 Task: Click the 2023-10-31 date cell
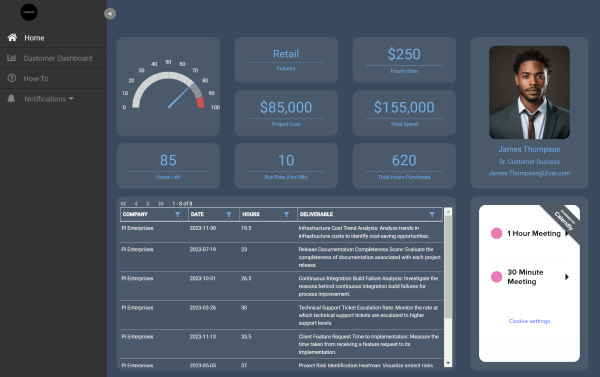tap(202, 279)
